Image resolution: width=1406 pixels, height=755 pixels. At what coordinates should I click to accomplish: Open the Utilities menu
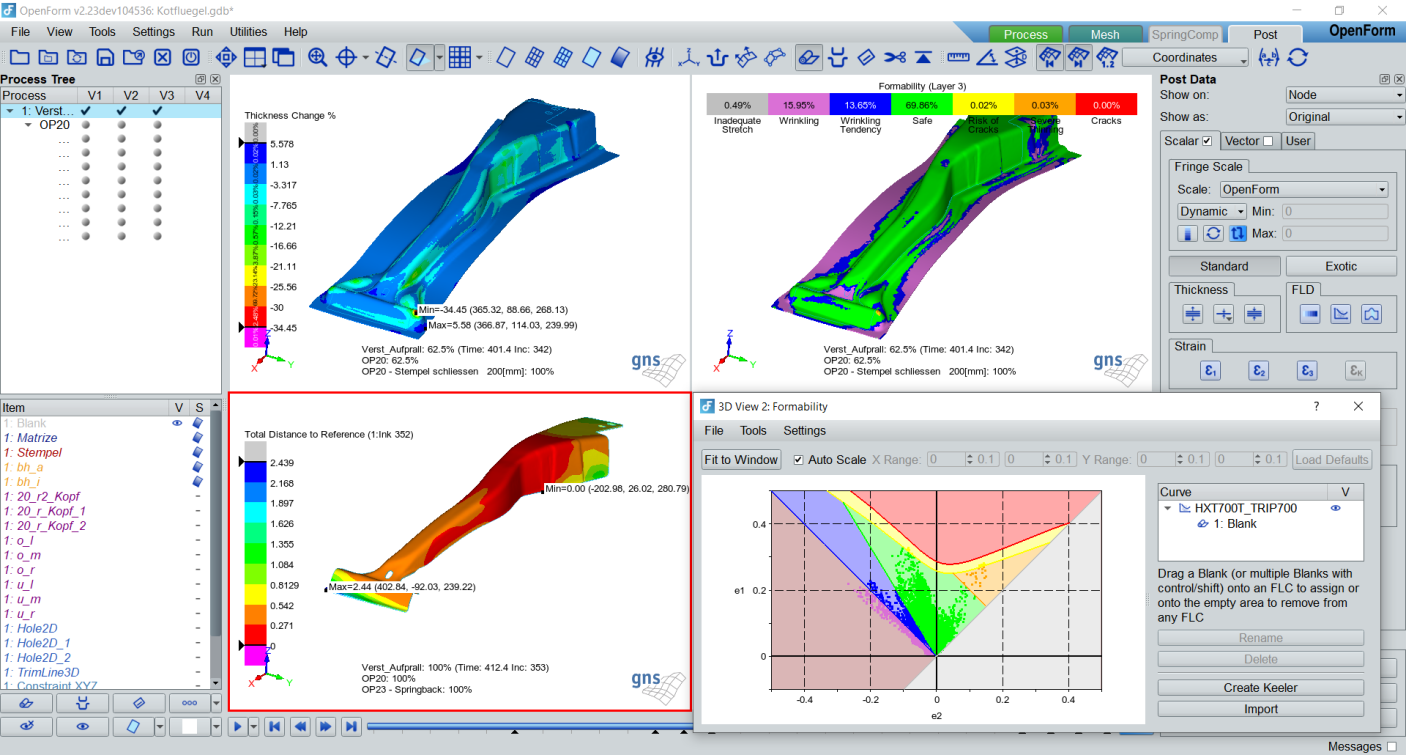249,32
